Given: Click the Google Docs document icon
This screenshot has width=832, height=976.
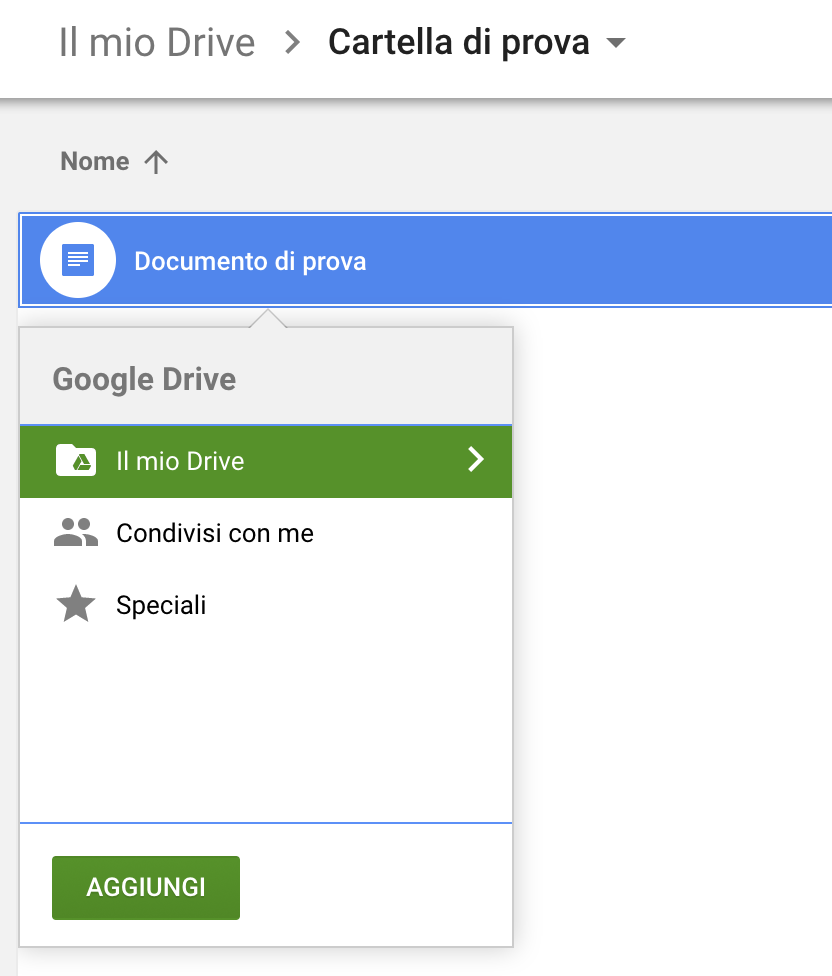Looking at the screenshot, I should pyautogui.click(x=78, y=260).
